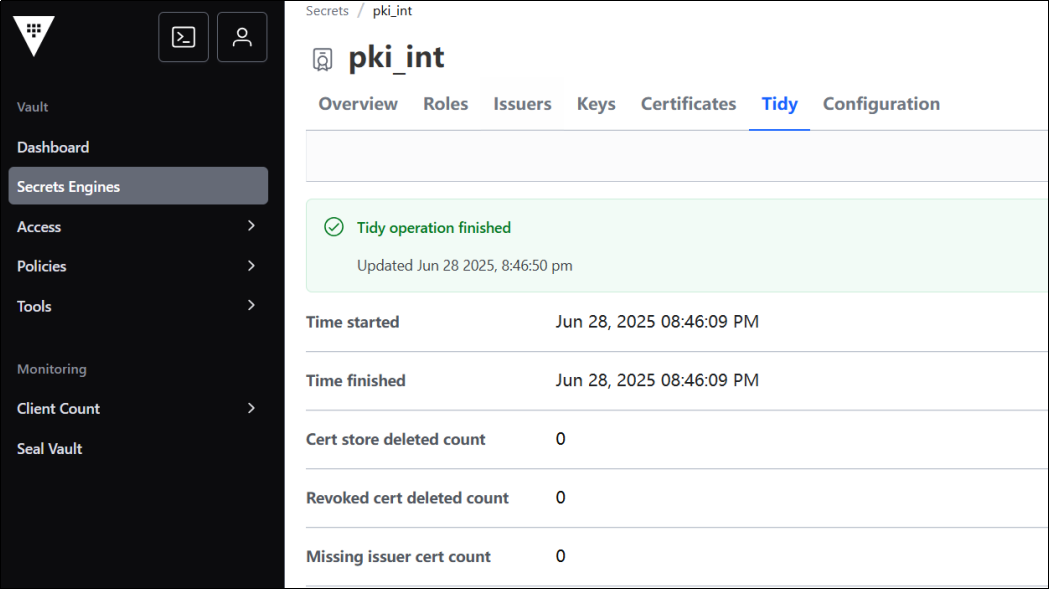Switch to the Overview tab
Viewport: 1050px width, 590px height.
coord(357,103)
